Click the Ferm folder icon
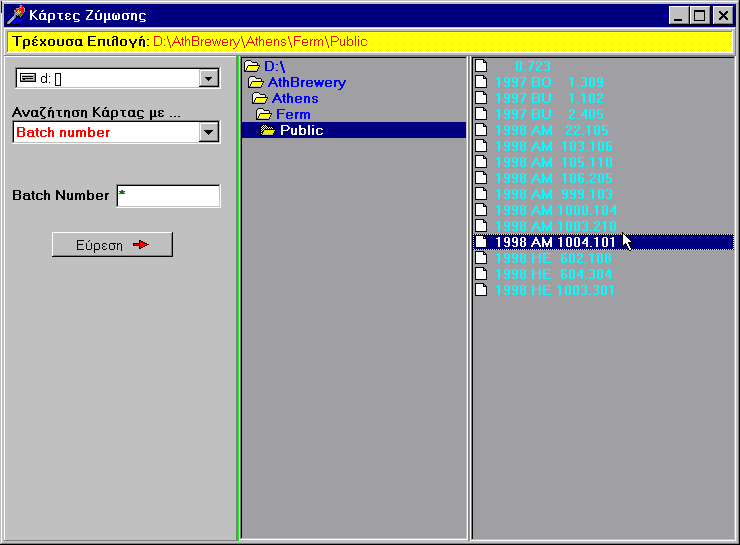740x545 pixels. (x=264, y=115)
